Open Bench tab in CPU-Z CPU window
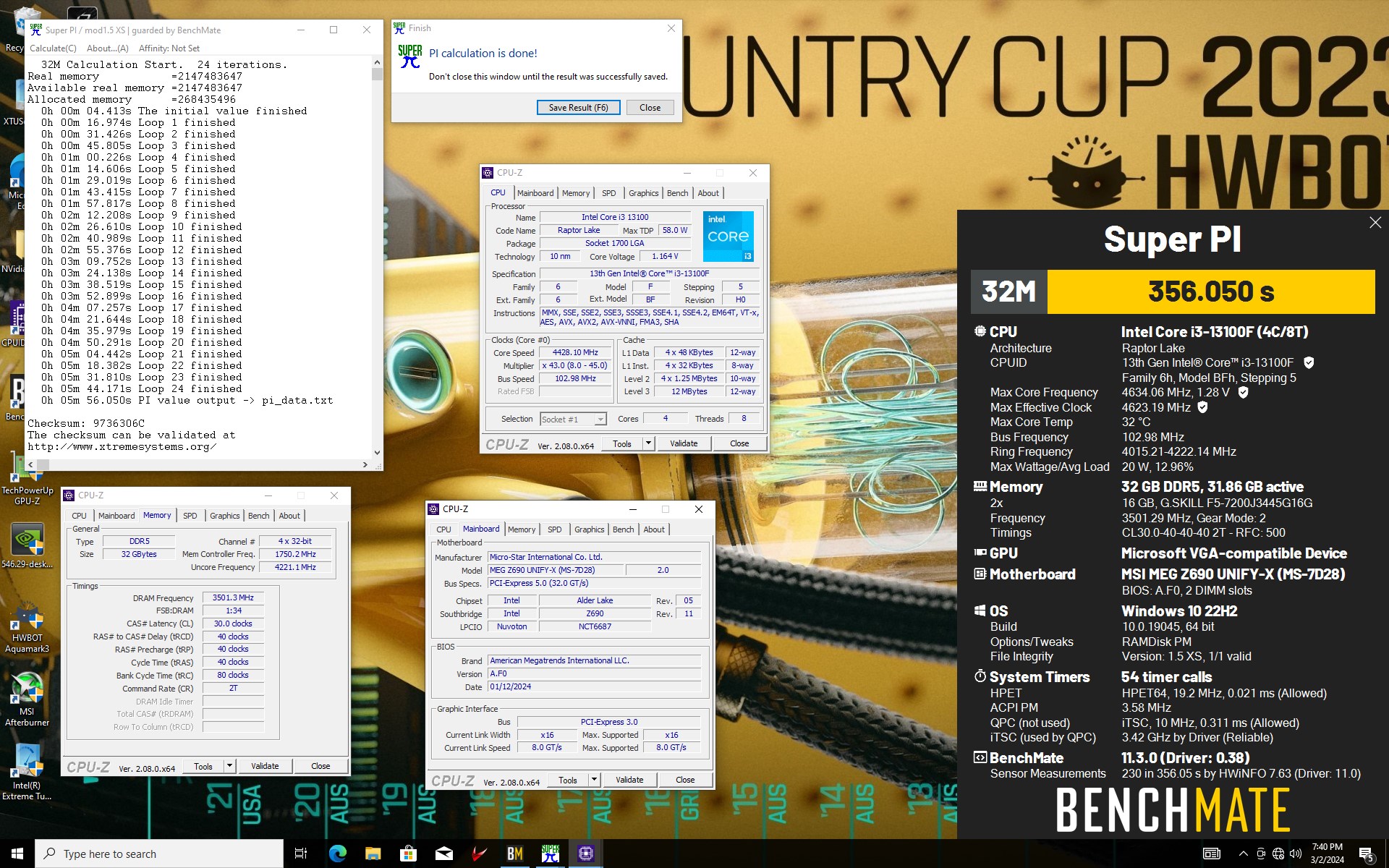 click(678, 193)
